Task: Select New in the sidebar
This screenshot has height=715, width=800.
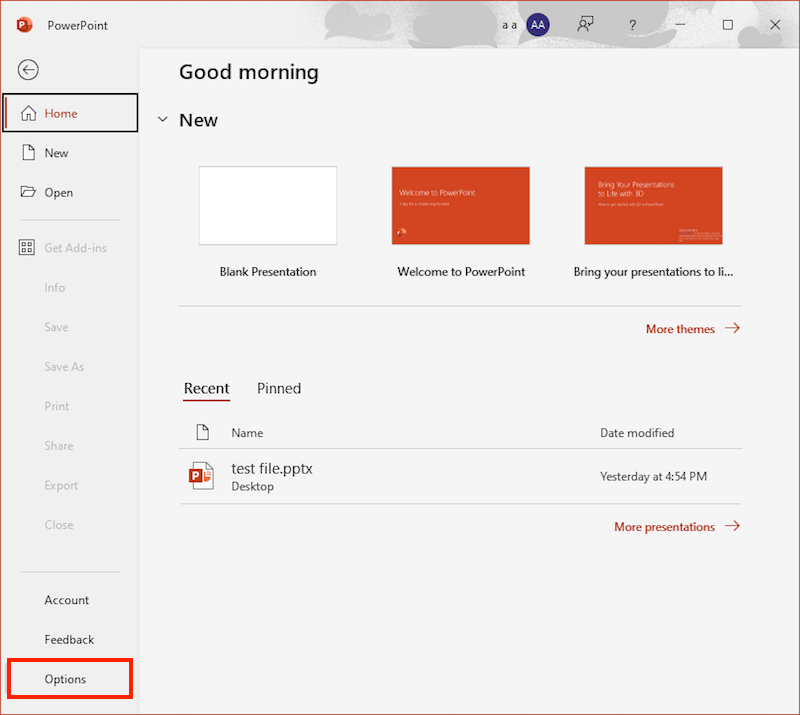Action: click(70, 153)
